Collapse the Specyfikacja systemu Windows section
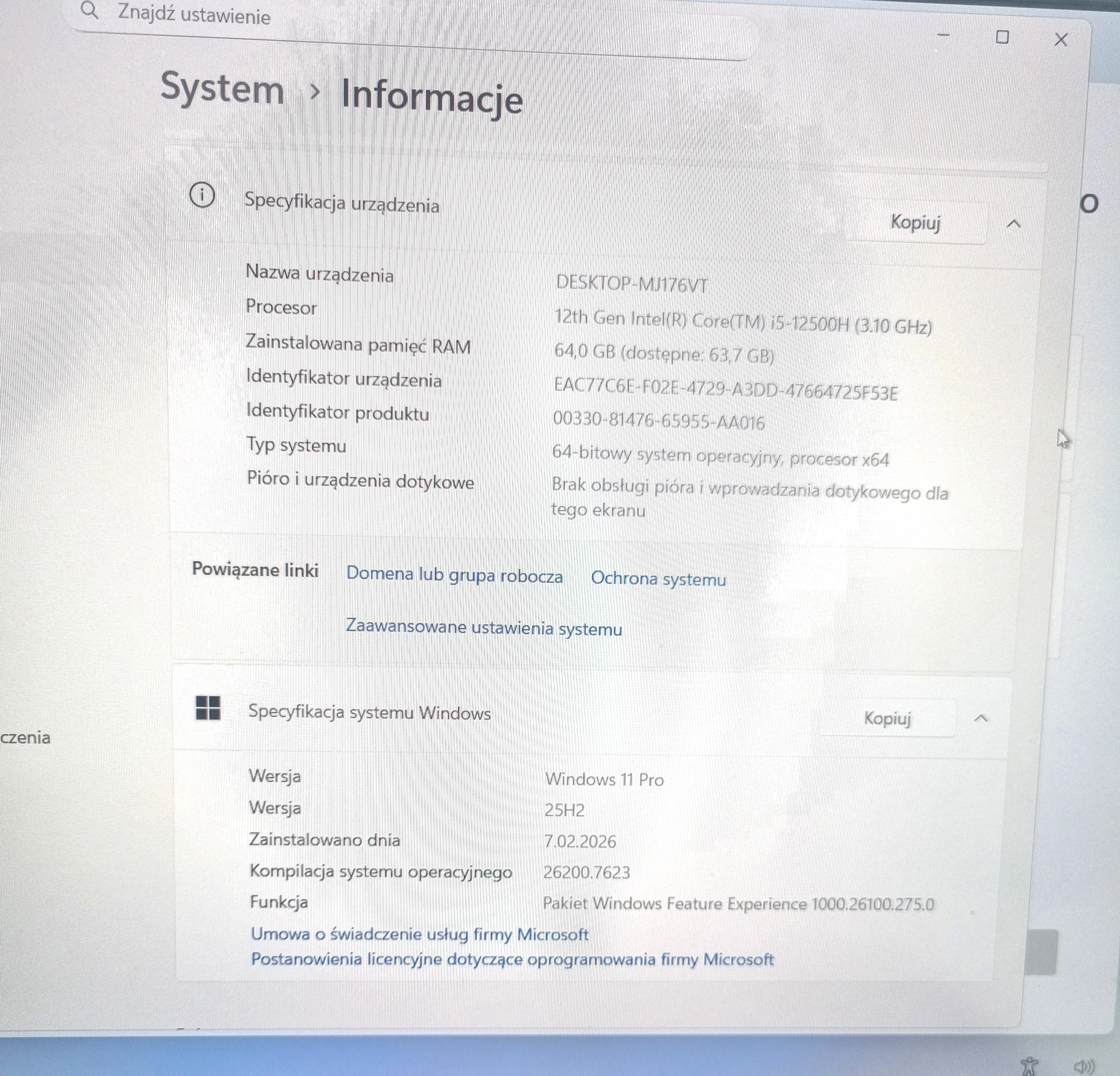Viewport: 1120px width, 1076px height. click(x=980, y=718)
